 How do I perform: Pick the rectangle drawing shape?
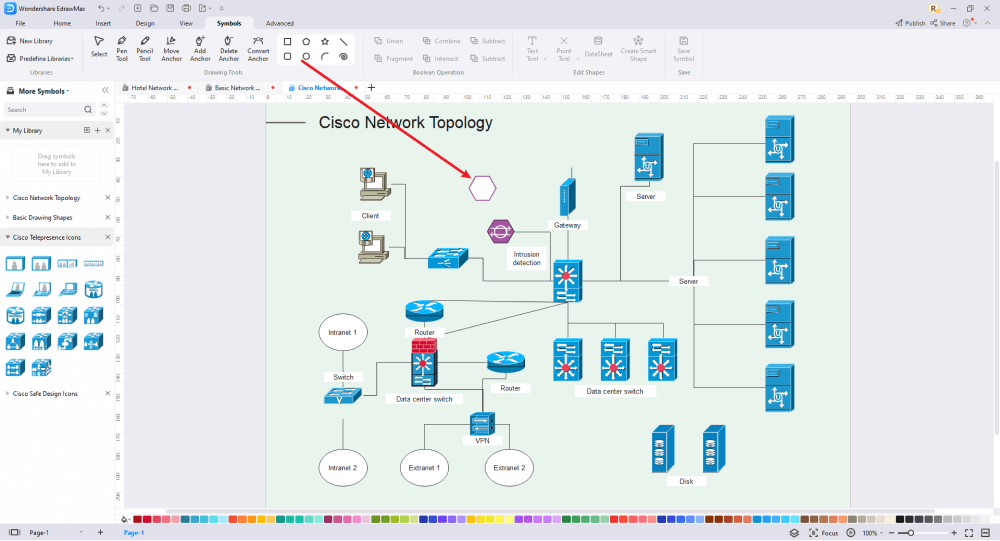tap(287, 41)
